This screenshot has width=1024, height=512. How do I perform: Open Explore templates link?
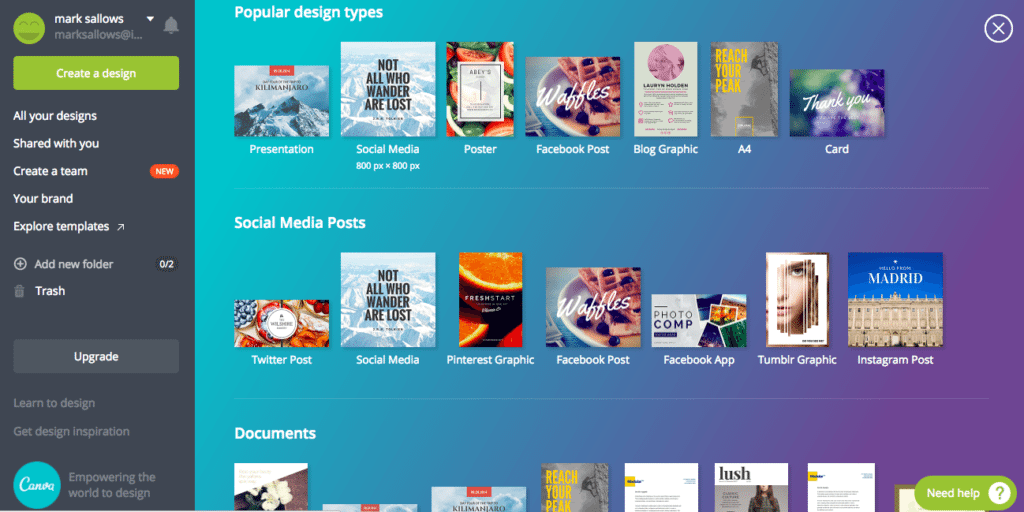coord(61,227)
